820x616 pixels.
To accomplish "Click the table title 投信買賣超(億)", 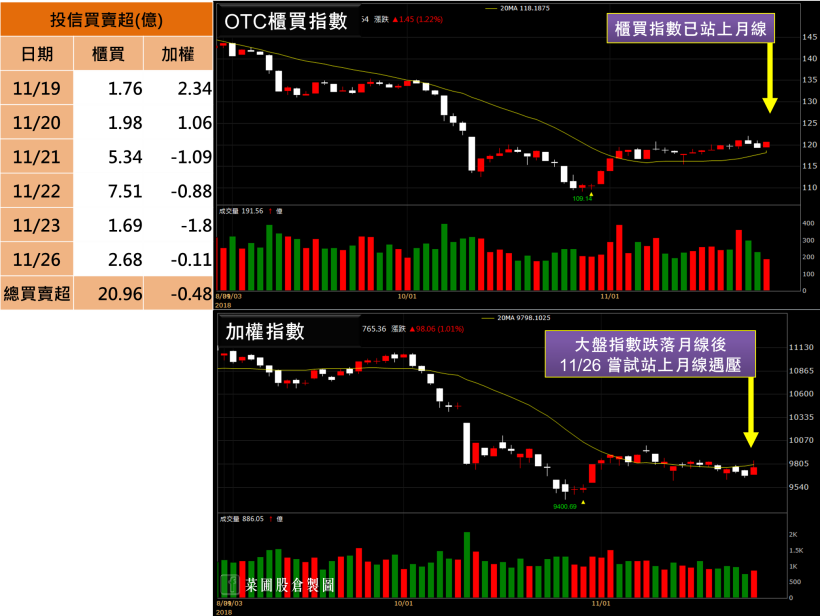I will [x=107, y=19].
